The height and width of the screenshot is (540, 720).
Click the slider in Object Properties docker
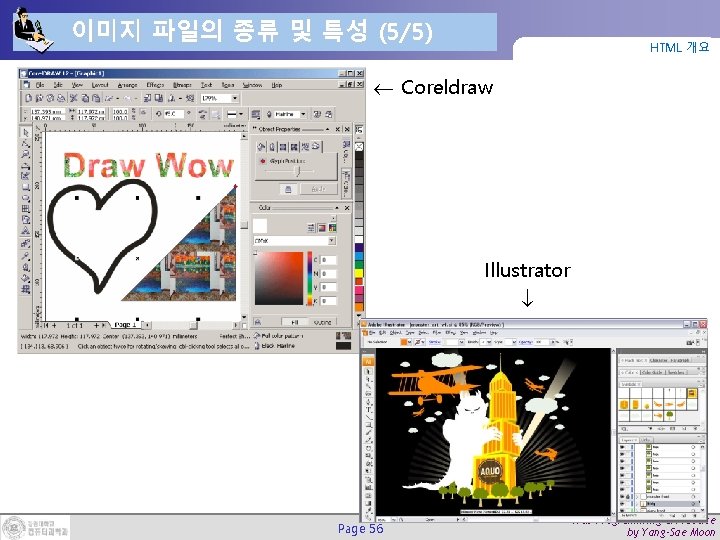click(298, 171)
